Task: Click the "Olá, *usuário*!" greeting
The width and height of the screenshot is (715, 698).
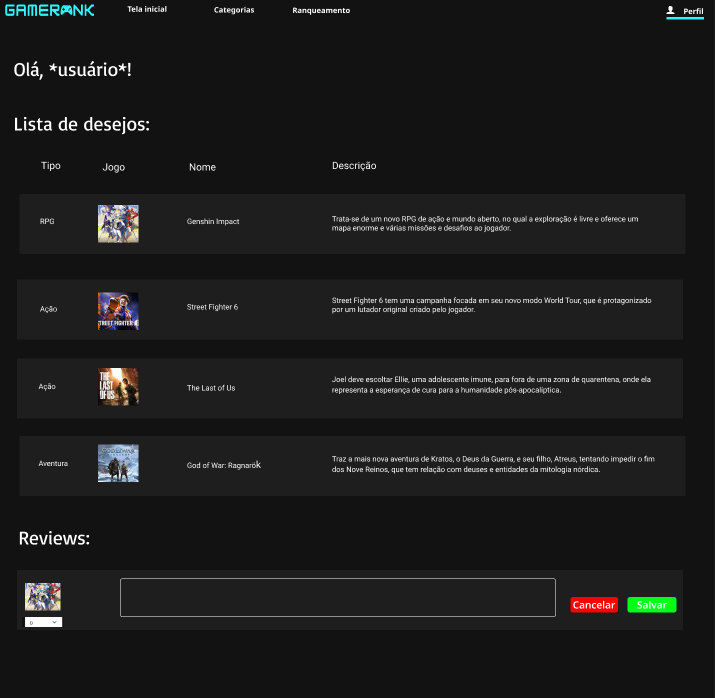Action: click(73, 70)
